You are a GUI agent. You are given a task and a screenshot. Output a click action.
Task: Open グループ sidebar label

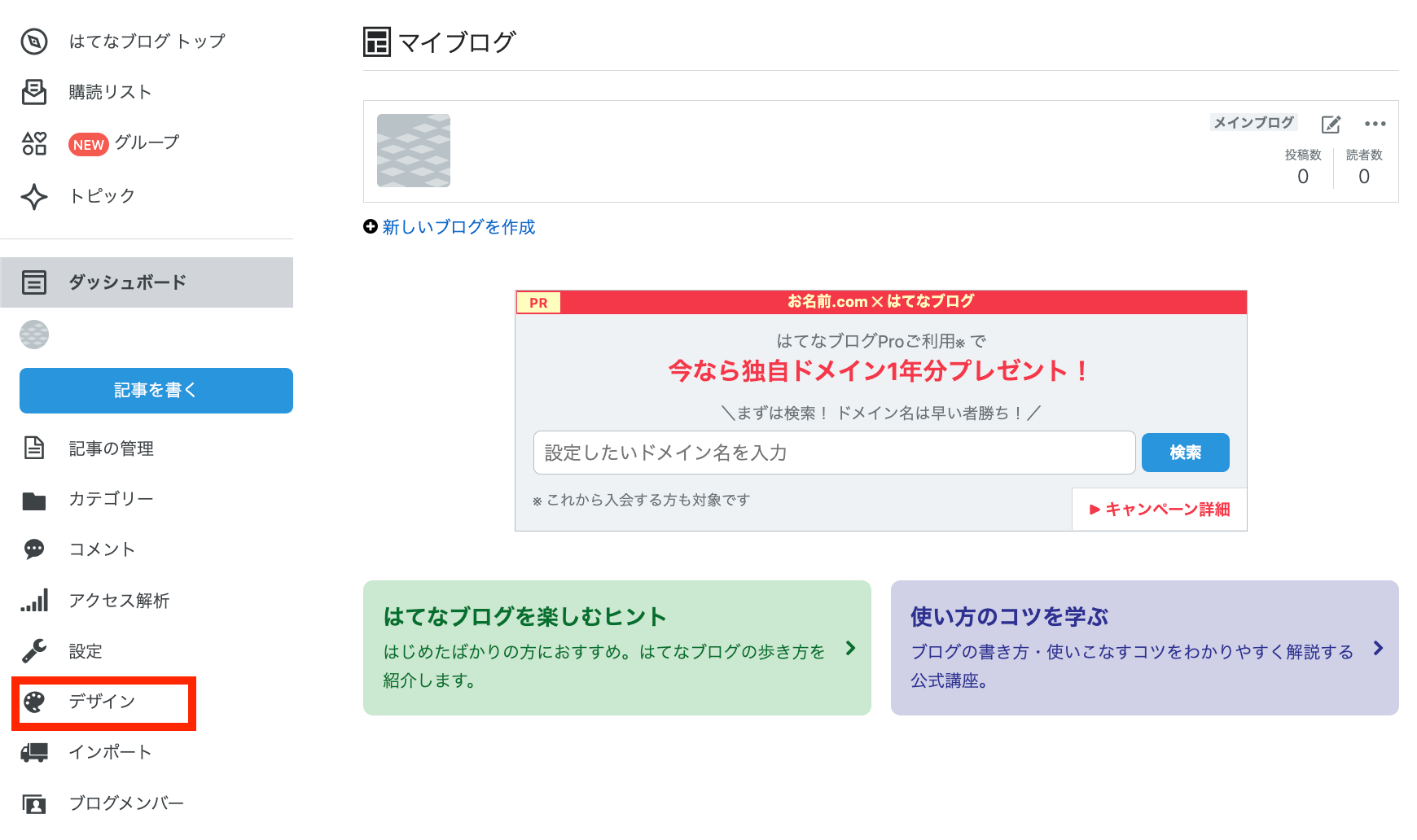pyautogui.click(x=147, y=142)
